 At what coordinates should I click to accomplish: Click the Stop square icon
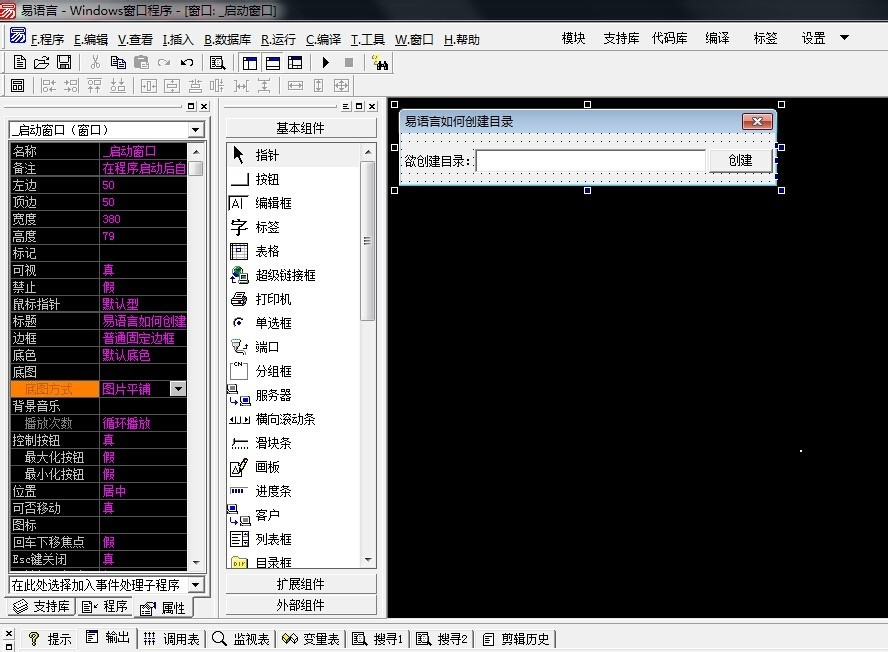349,62
